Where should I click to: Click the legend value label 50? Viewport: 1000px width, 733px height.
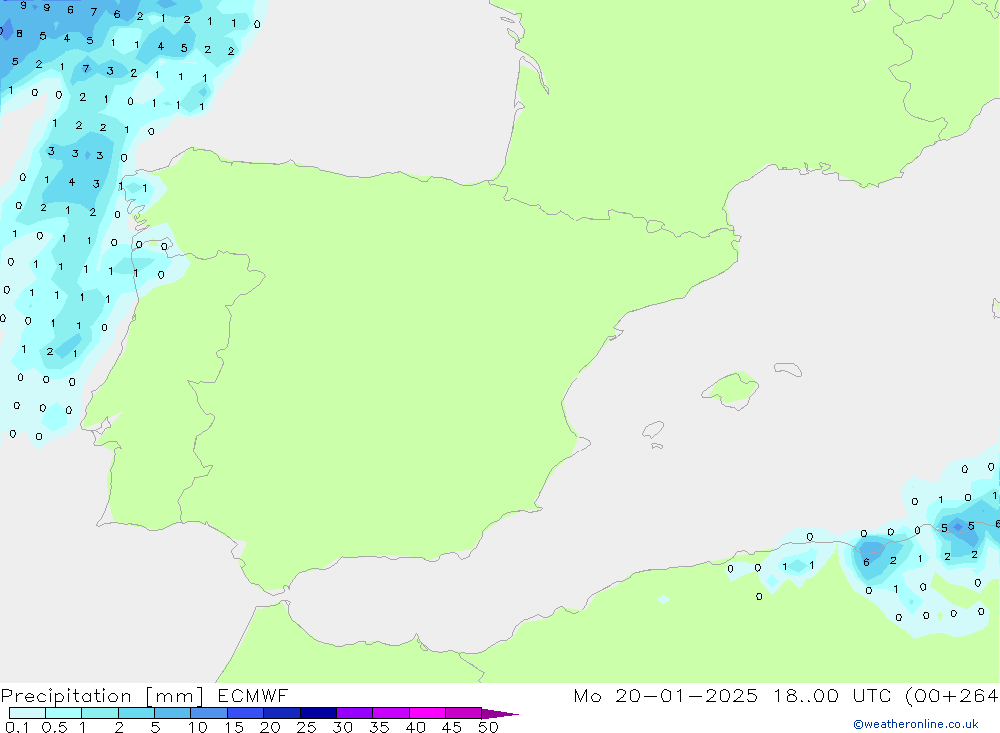click(487, 727)
